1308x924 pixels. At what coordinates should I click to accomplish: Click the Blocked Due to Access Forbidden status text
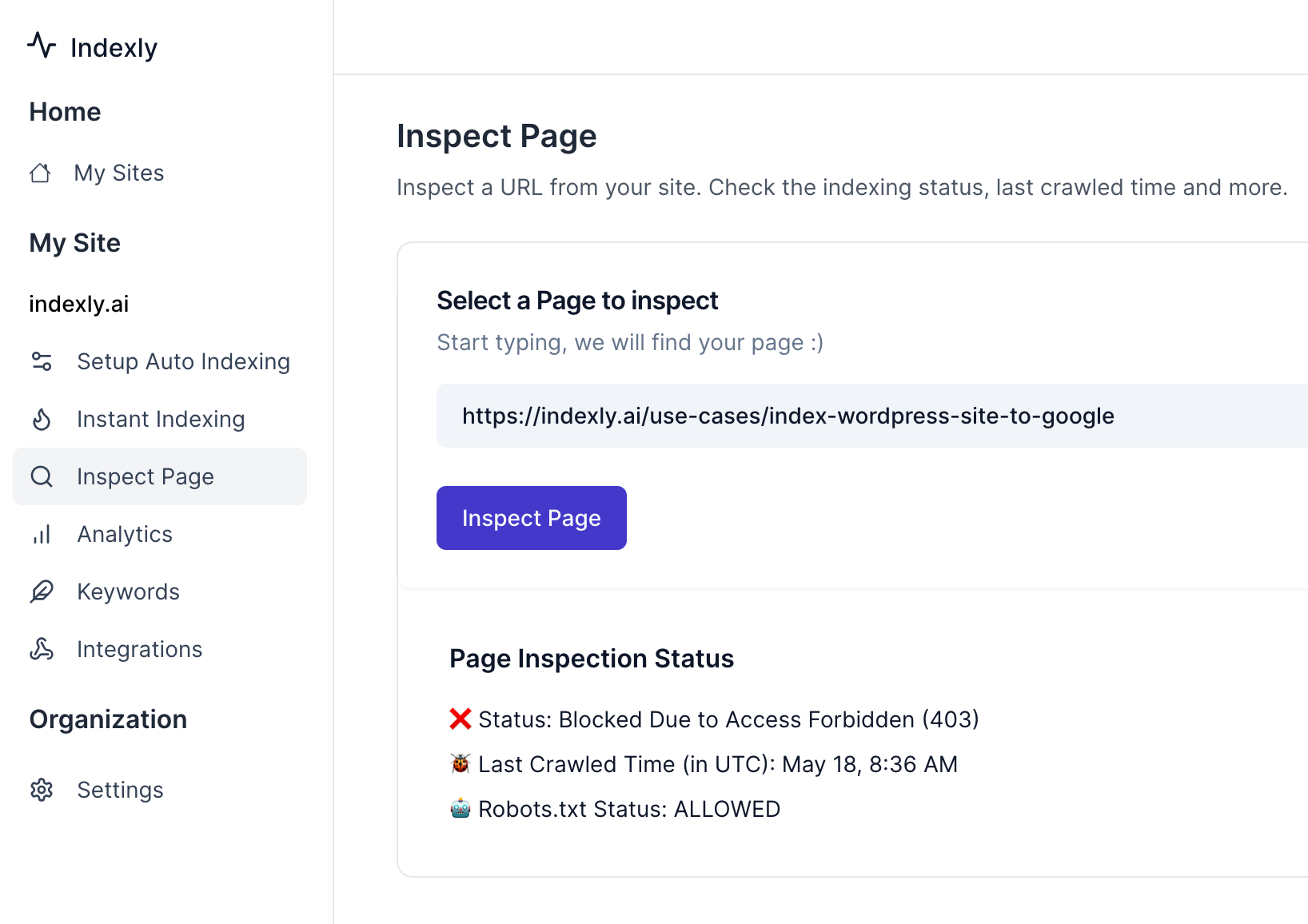728,719
